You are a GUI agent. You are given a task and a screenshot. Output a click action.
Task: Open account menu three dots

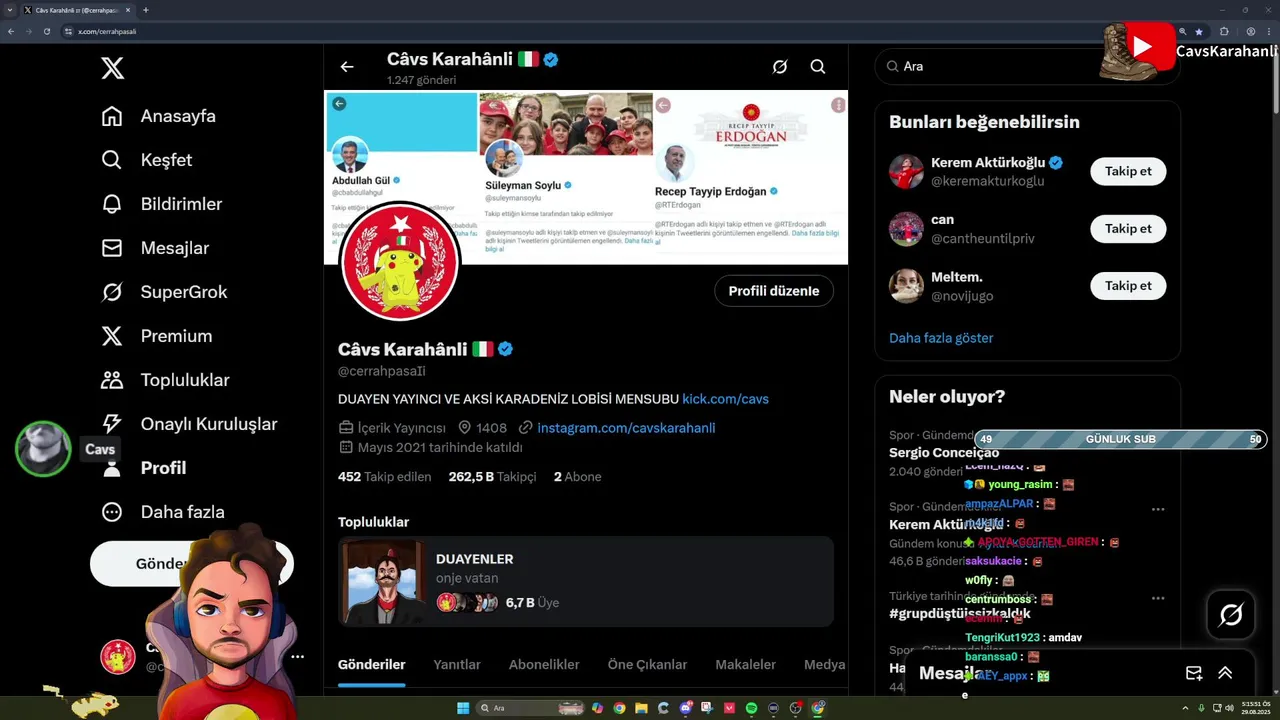click(297, 657)
